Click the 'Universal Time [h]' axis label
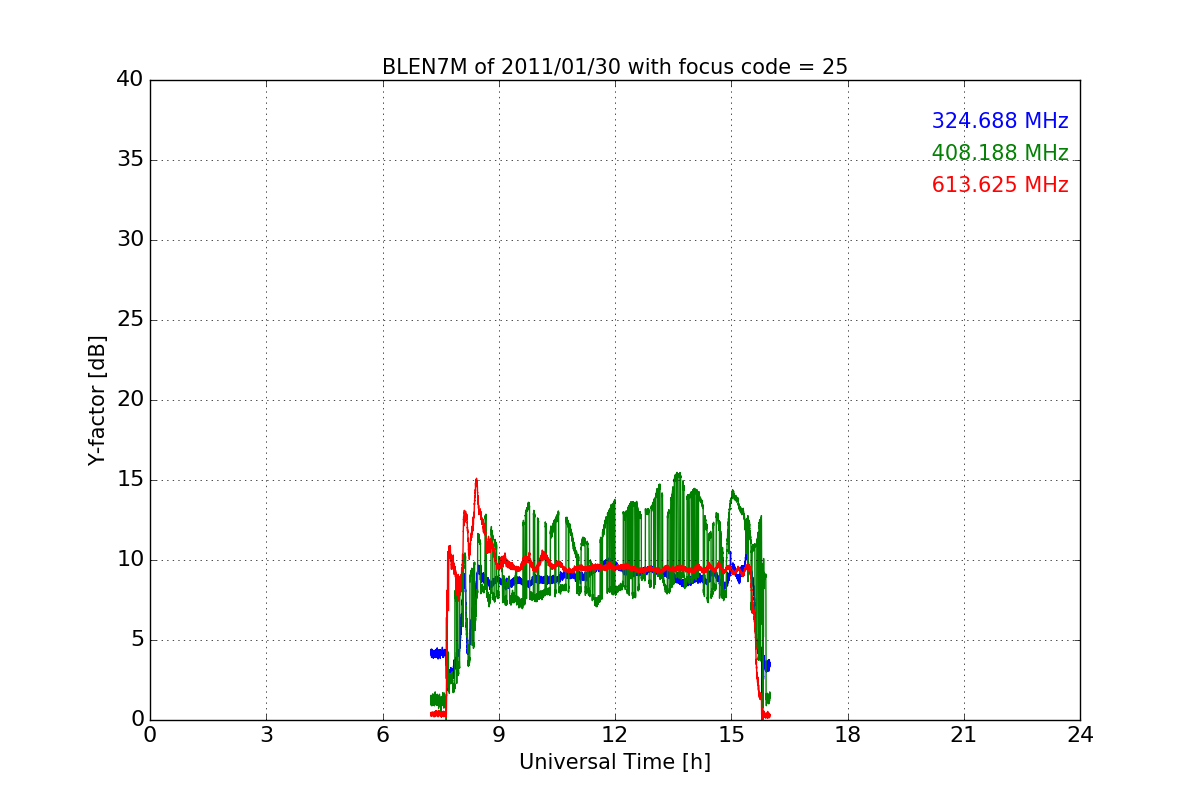 pos(614,762)
